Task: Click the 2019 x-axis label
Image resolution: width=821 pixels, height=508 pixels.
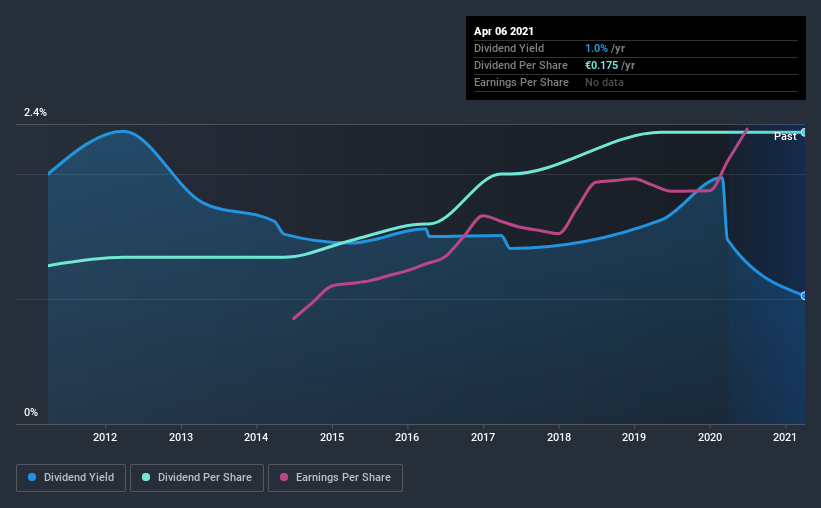Action: pos(634,437)
